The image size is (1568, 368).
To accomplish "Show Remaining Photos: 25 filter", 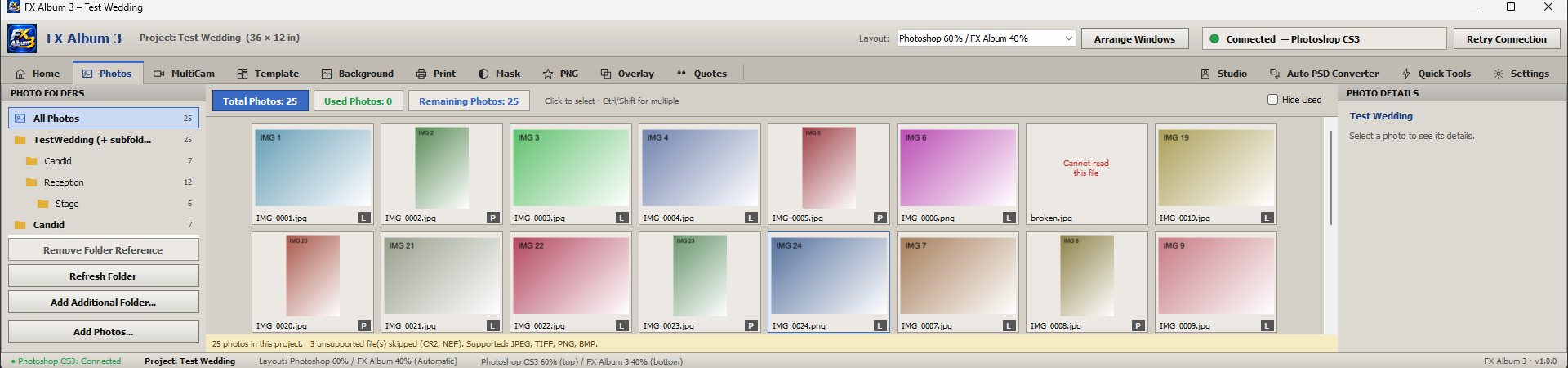I will [469, 101].
